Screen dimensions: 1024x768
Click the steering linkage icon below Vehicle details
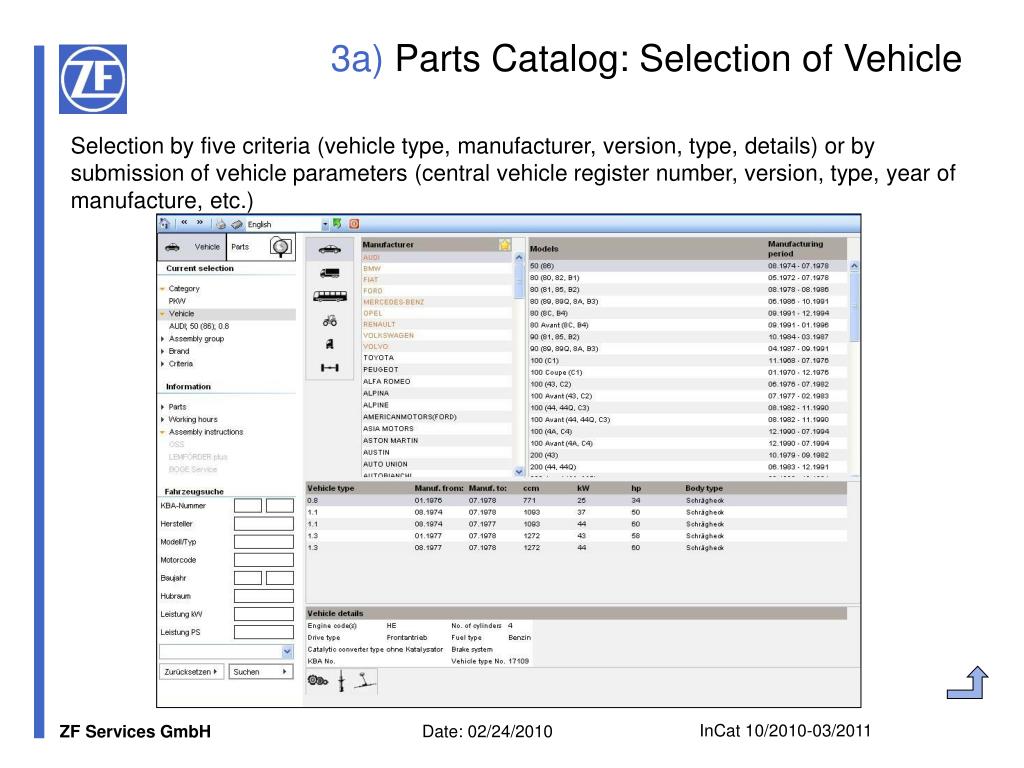click(365, 681)
